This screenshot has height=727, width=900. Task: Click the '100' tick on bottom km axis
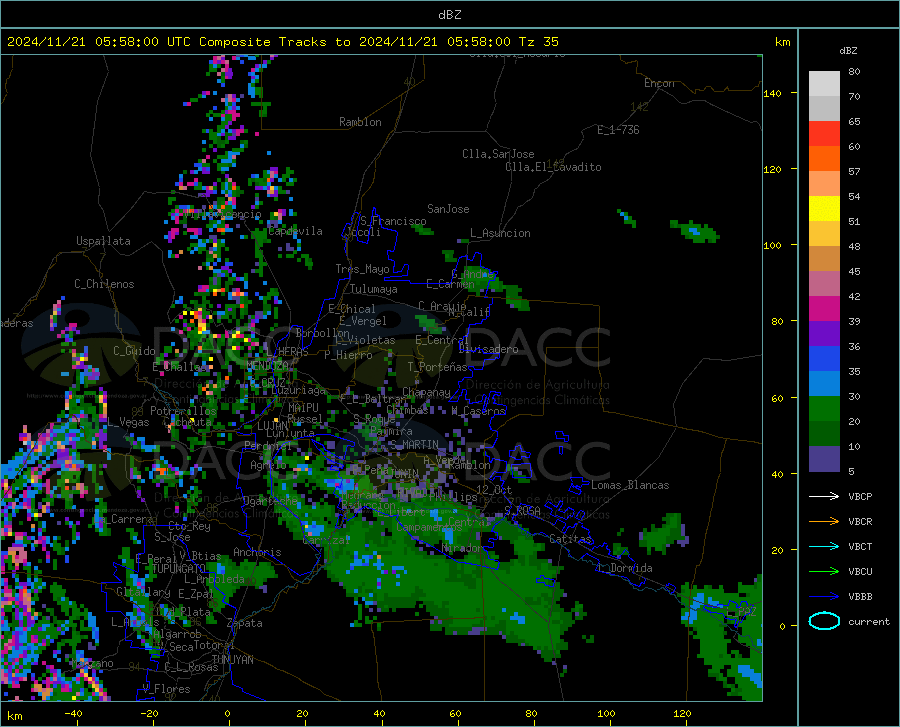606,714
